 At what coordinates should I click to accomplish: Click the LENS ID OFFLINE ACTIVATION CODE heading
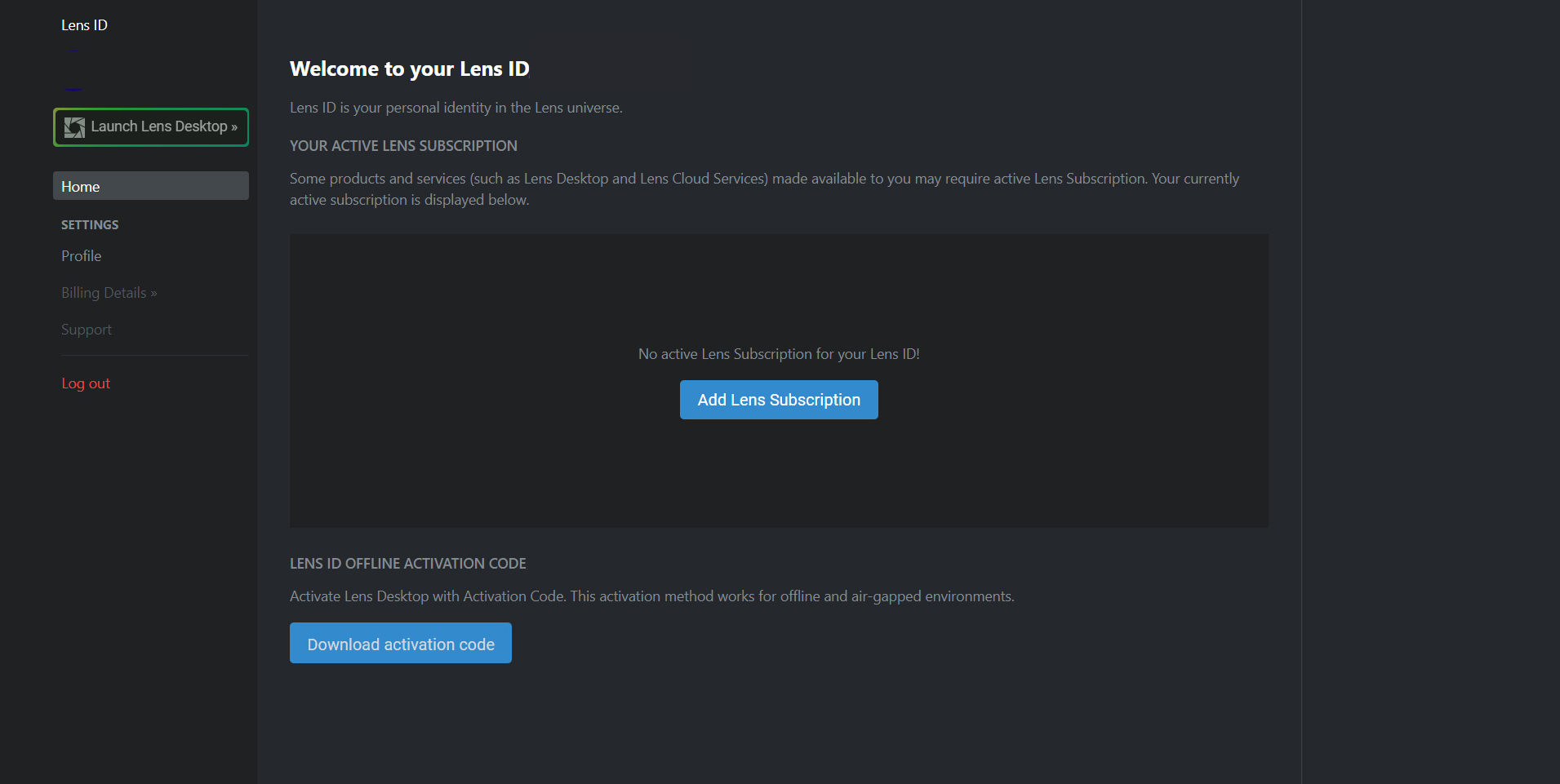408,563
